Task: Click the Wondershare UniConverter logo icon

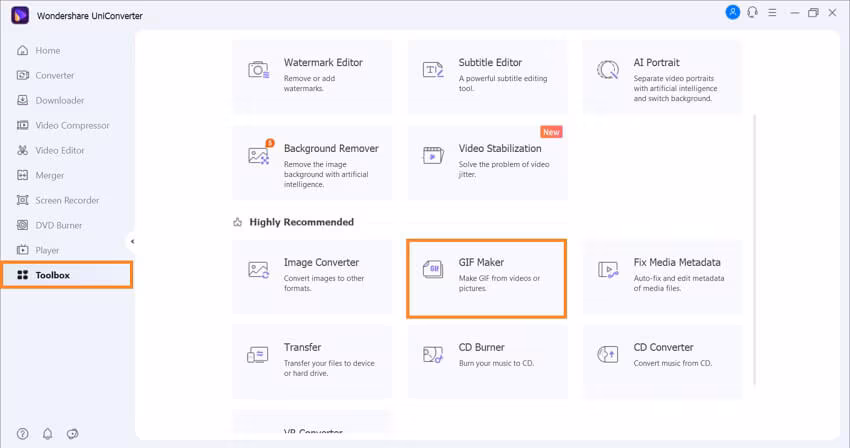Action: coord(20,15)
